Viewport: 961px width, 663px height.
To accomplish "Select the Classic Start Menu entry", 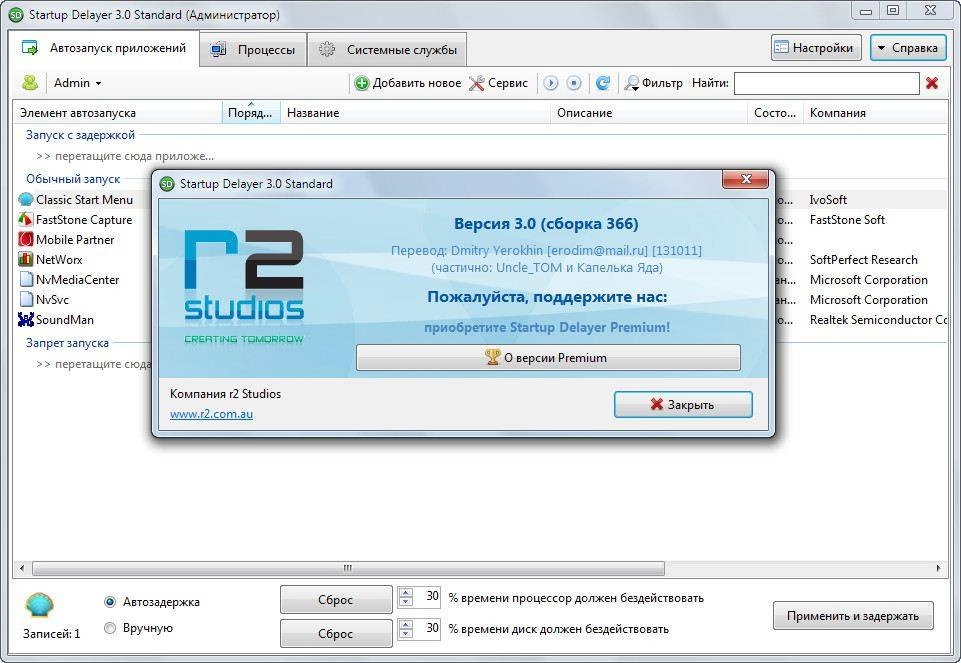I will click(x=85, y=200).
